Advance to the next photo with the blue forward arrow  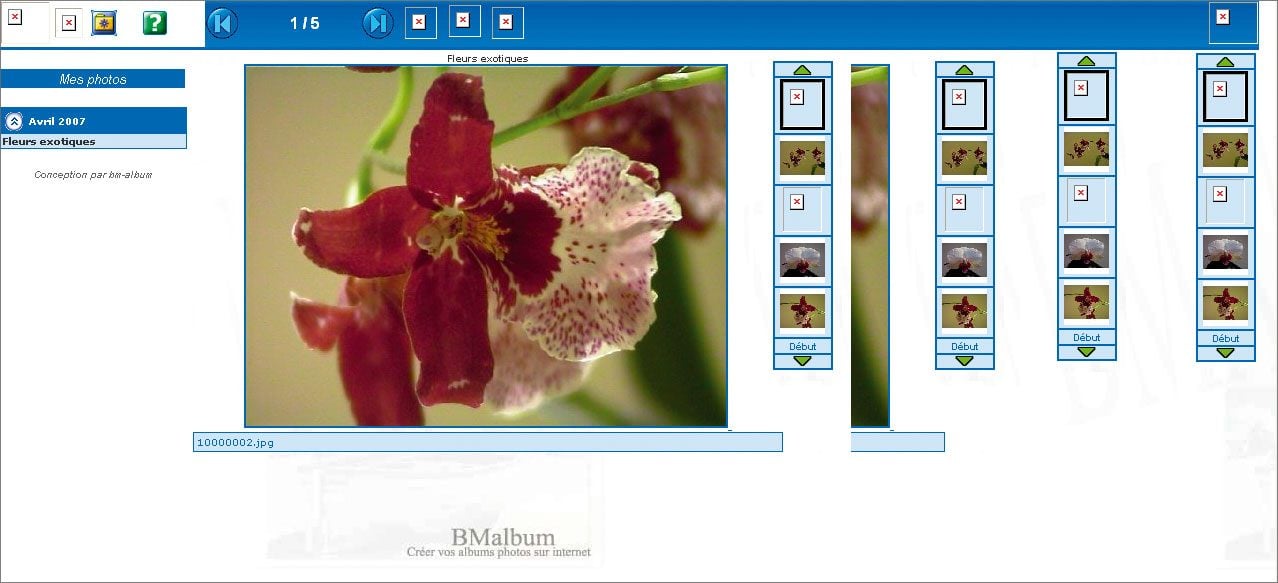(x=377, y=23)
